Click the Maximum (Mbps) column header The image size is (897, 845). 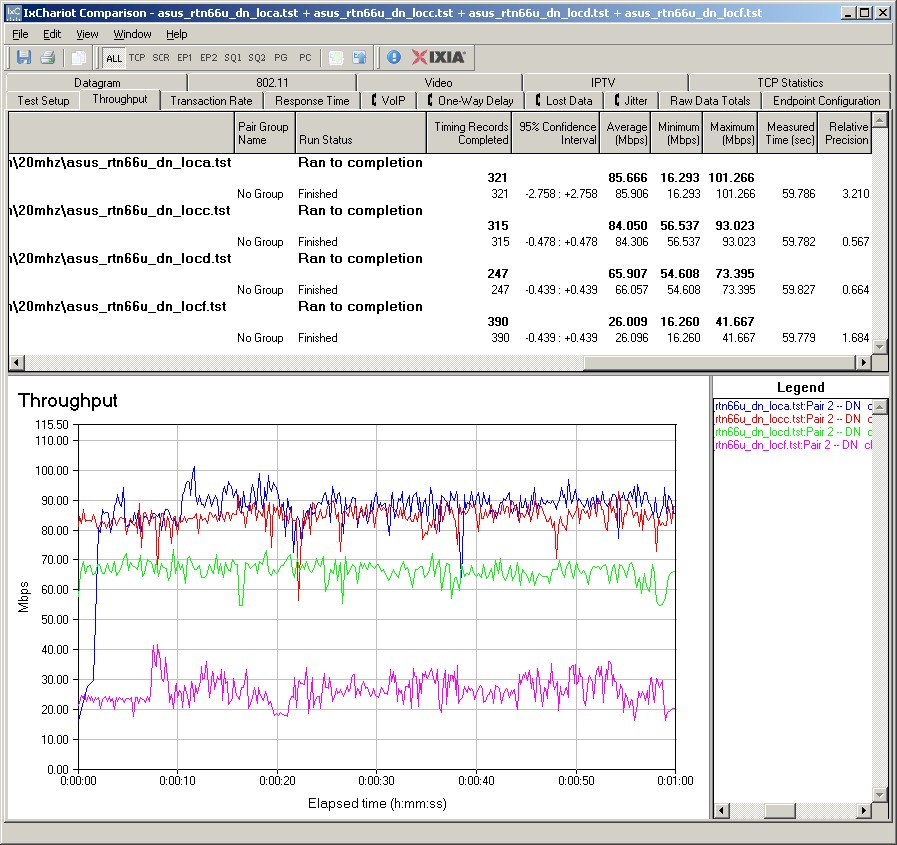pos(731,133)
